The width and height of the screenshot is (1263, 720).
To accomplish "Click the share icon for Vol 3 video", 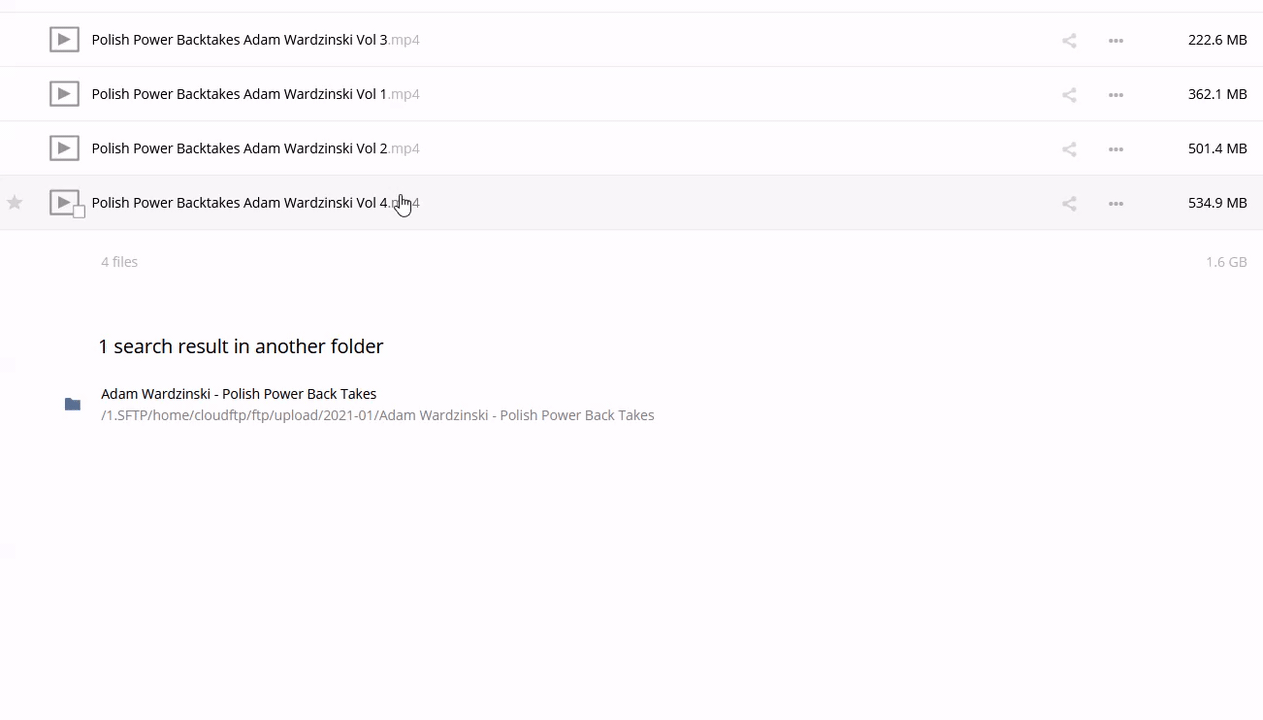I will (1069, 40).
